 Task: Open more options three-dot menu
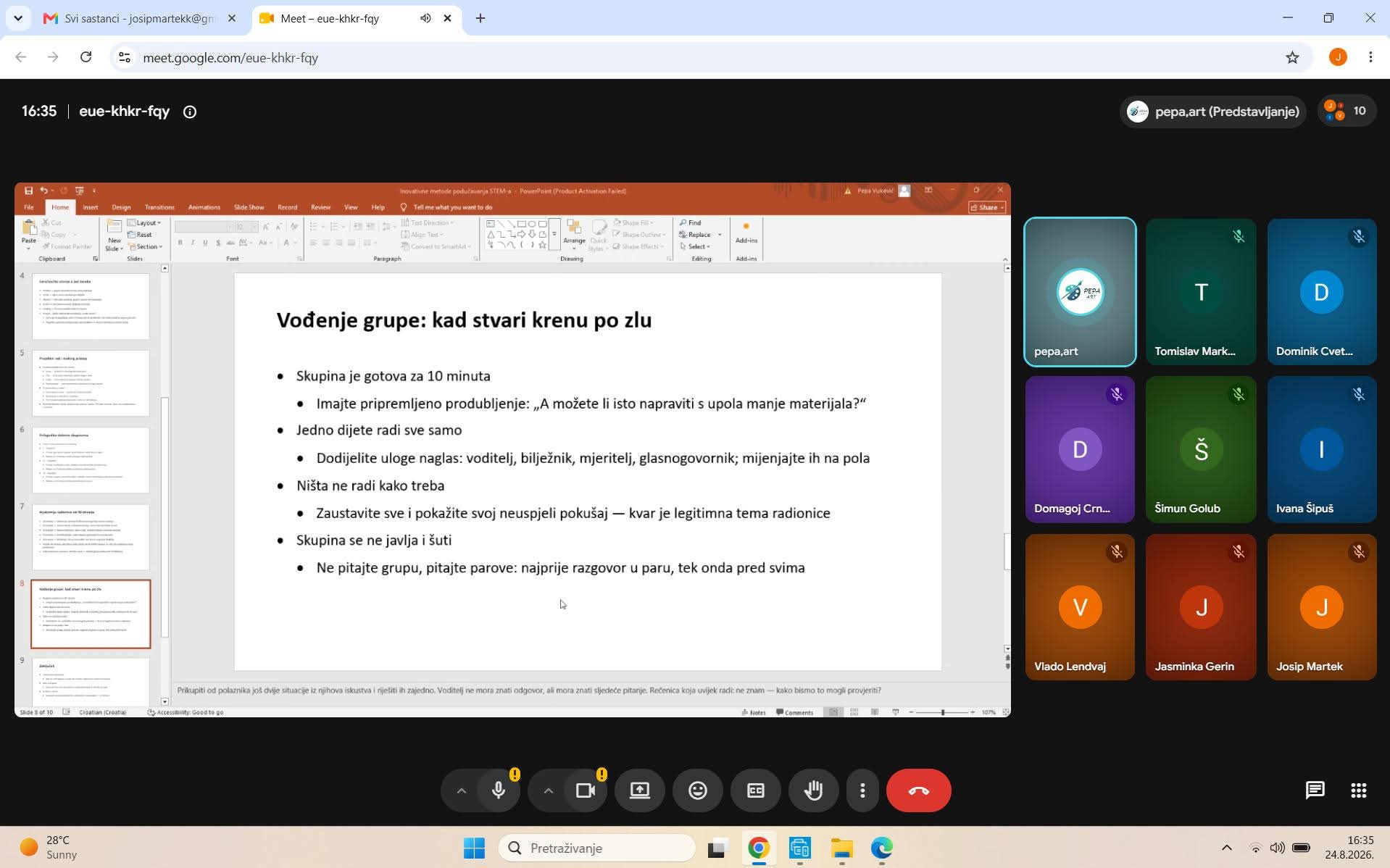coord(862,790)
